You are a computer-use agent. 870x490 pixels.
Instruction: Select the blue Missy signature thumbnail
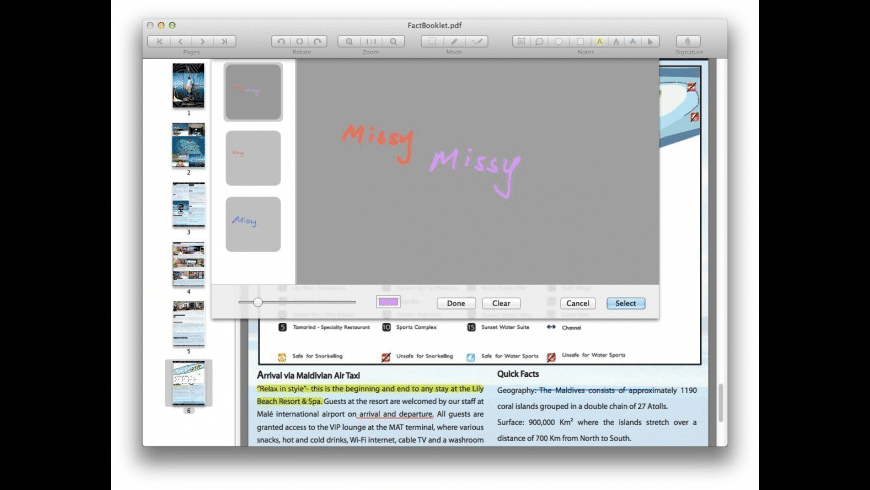point(253,224)
